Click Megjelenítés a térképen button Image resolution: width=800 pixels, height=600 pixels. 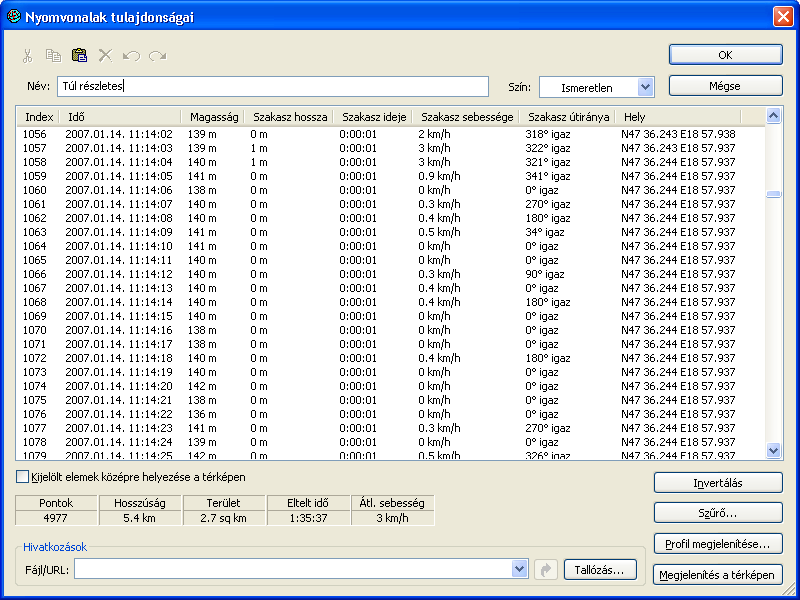pos(717,575)
